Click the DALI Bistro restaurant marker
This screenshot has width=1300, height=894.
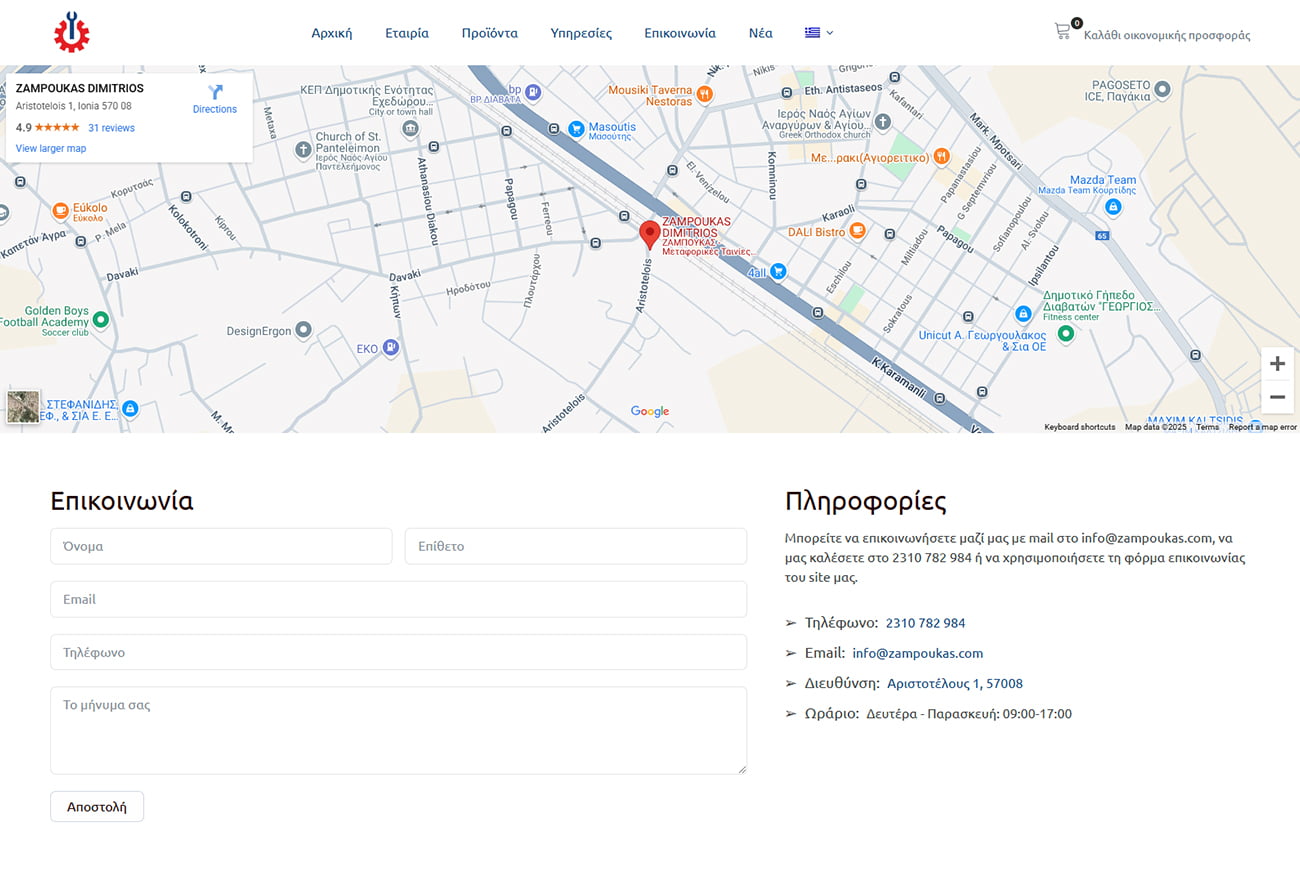(x=857, y=232)
